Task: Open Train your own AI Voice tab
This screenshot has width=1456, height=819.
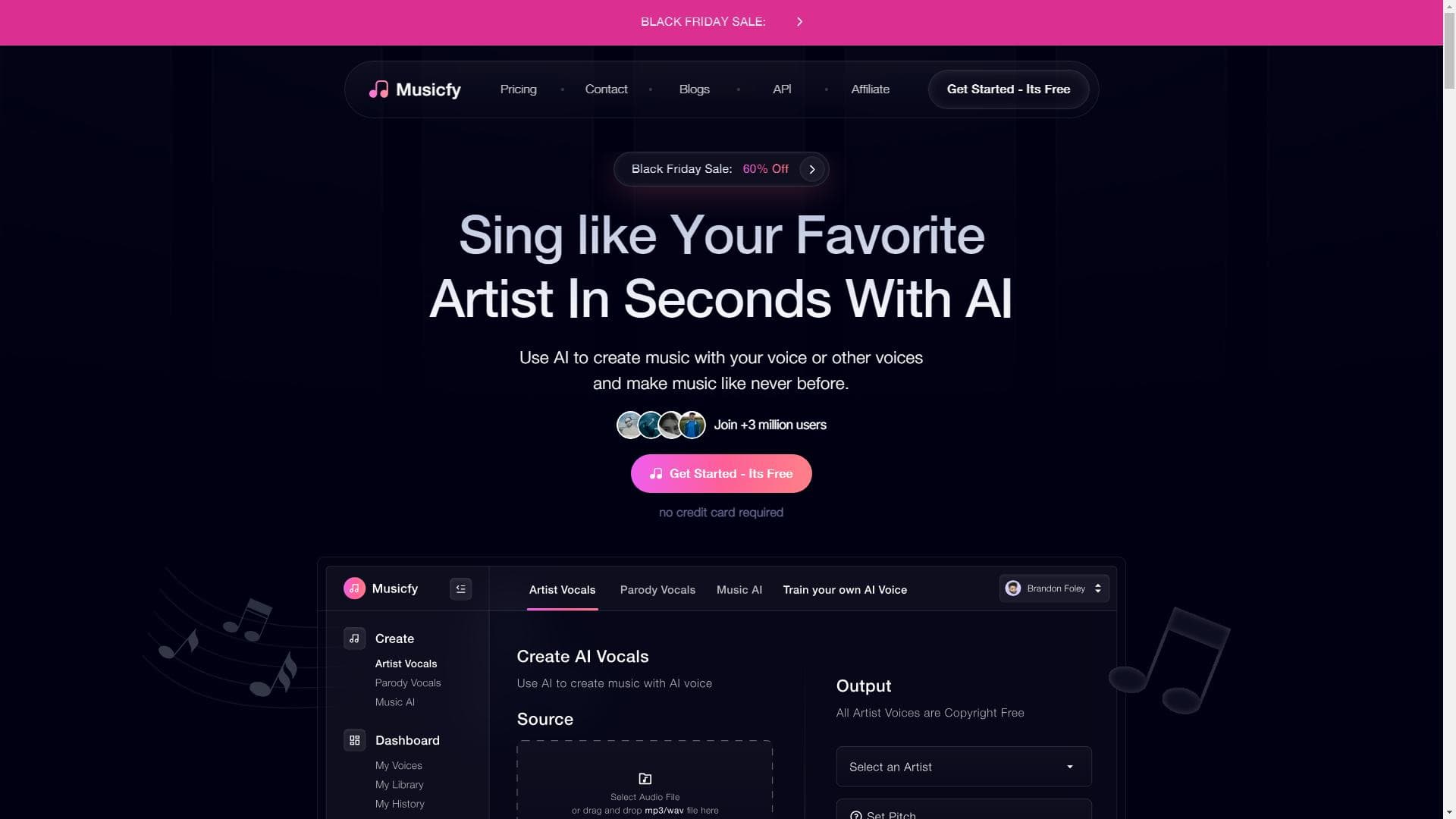Action: point(845,590)
